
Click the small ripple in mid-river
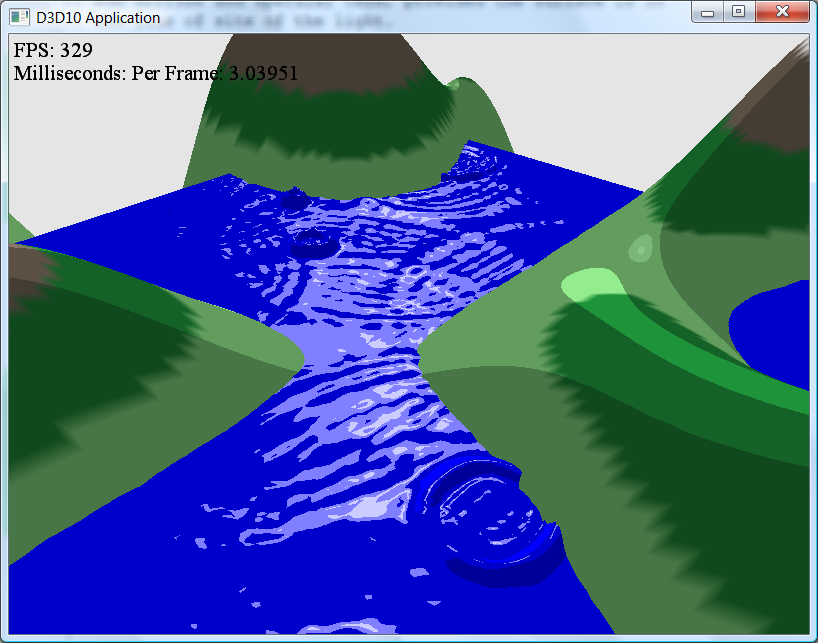coord(316,242)
